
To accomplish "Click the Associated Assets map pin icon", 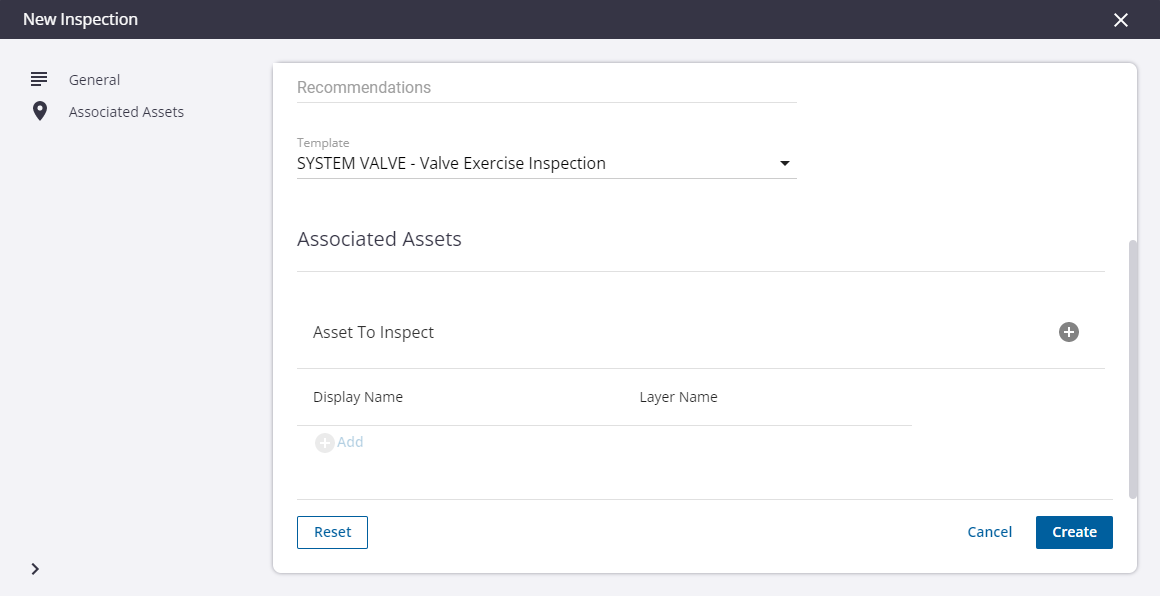I will click(40, 111).
